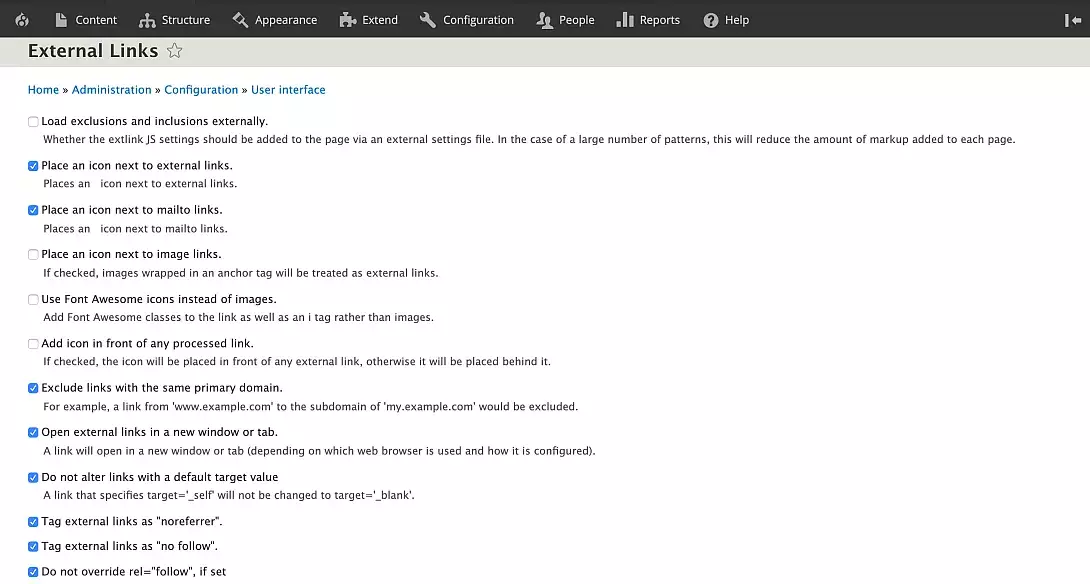1090x584 pixels.
Task: Disable Open external links in a new window
Action: tap(32, 432)
